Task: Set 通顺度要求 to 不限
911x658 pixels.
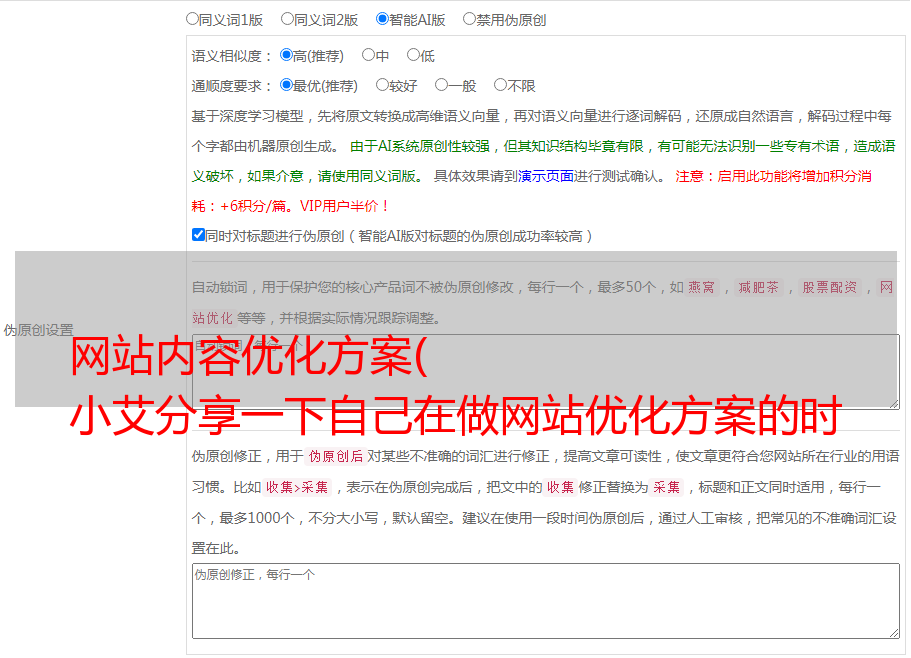Action: point(501,85)
